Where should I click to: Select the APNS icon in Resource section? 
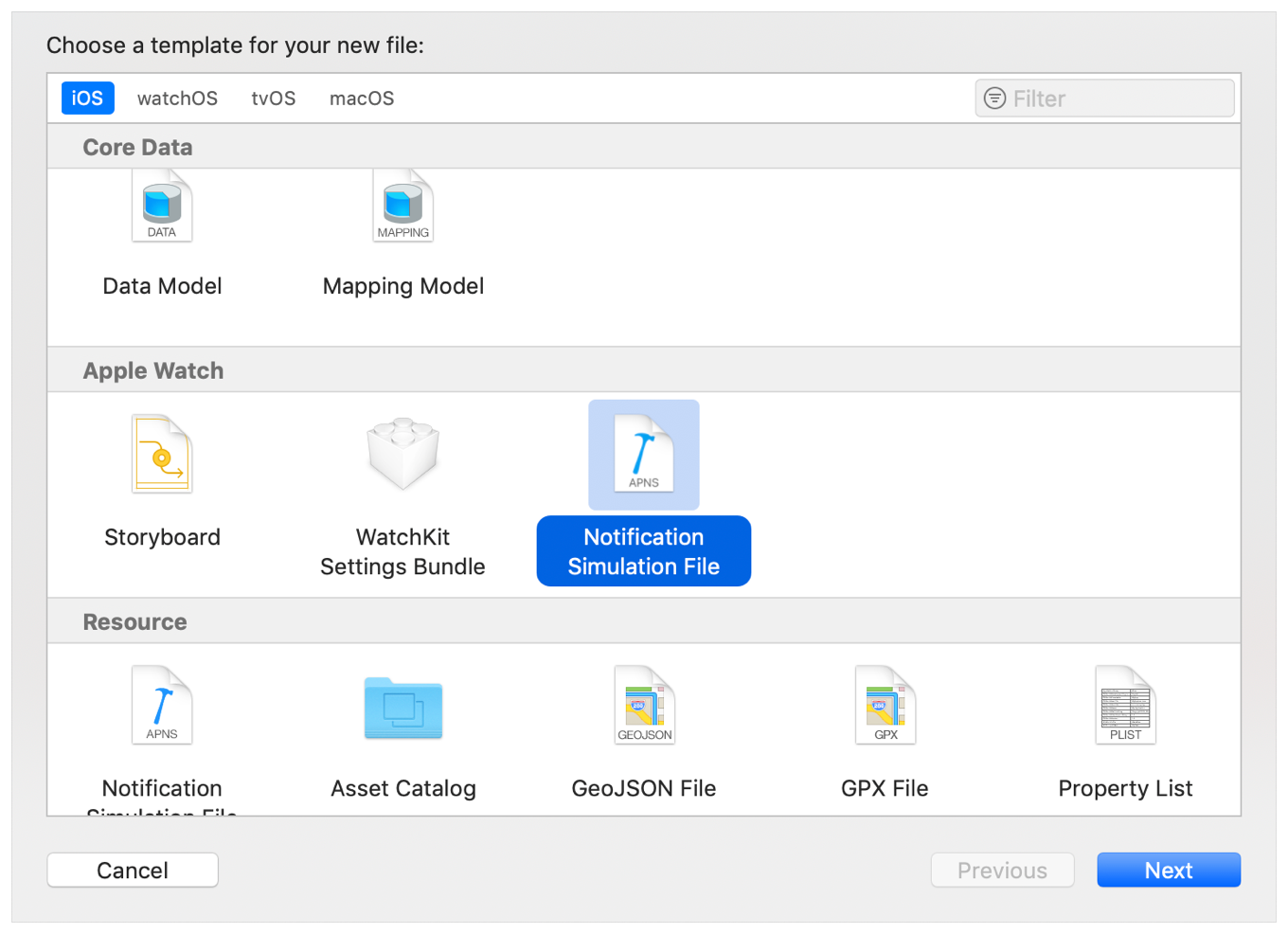pyautogui.click(x=162, y=705)
